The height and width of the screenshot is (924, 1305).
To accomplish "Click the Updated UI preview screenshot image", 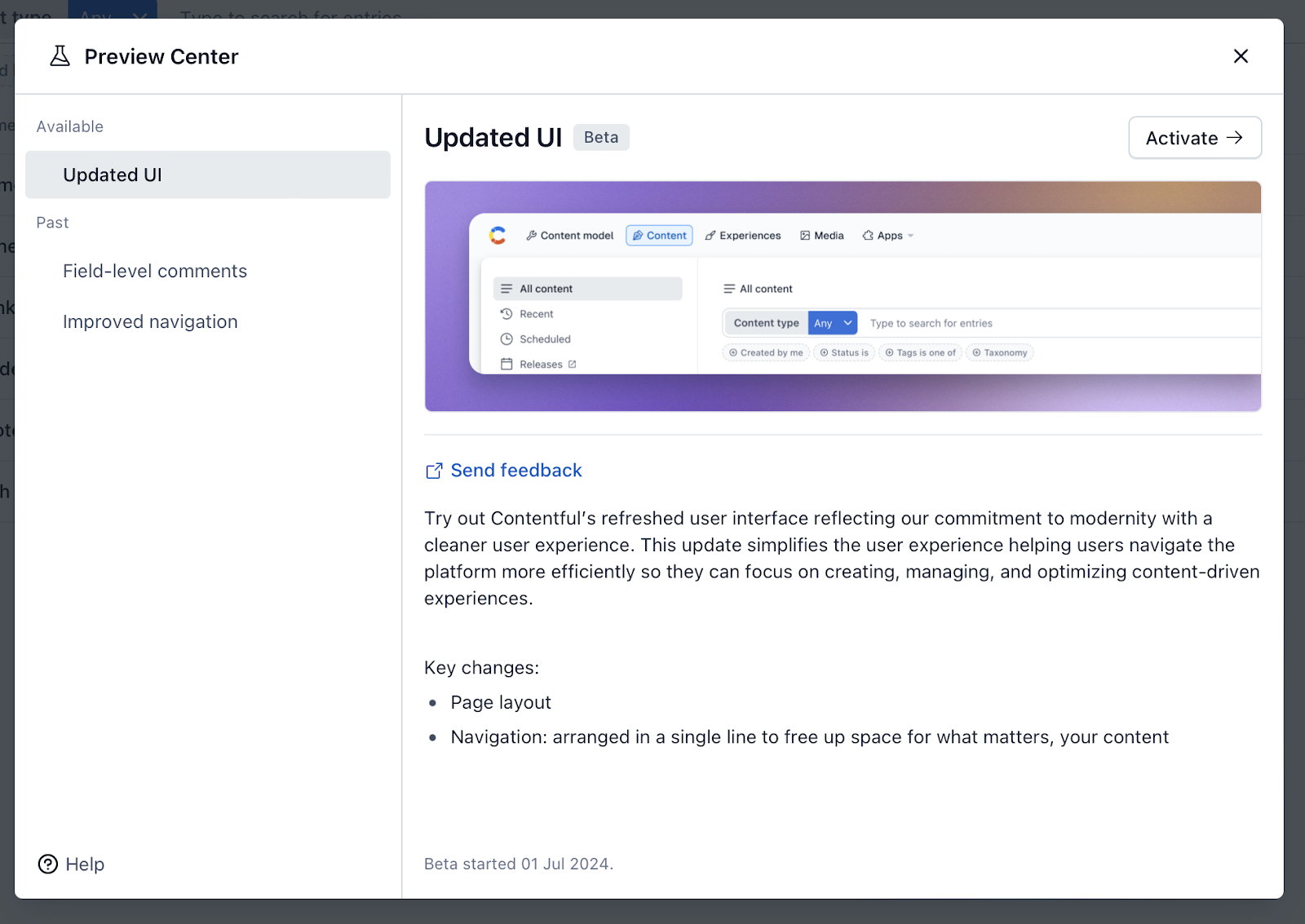I will pos(843,296).
